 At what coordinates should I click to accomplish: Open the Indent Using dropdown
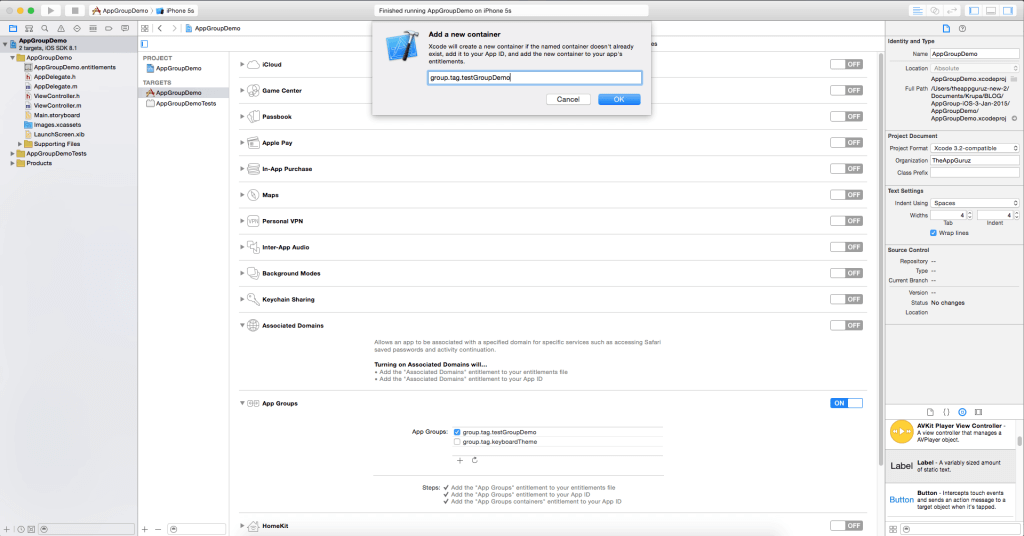point(974,203)
